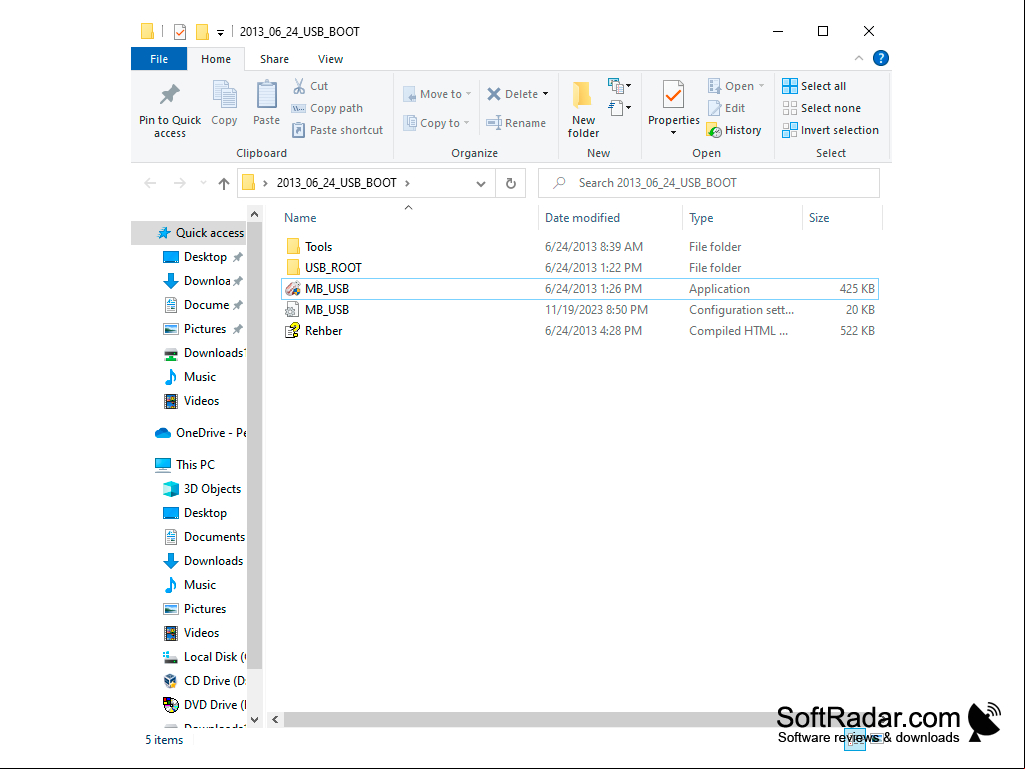Switch to the Home ribbon tab
This screenshot has height=769, width=1025.
tap(216, 59)
